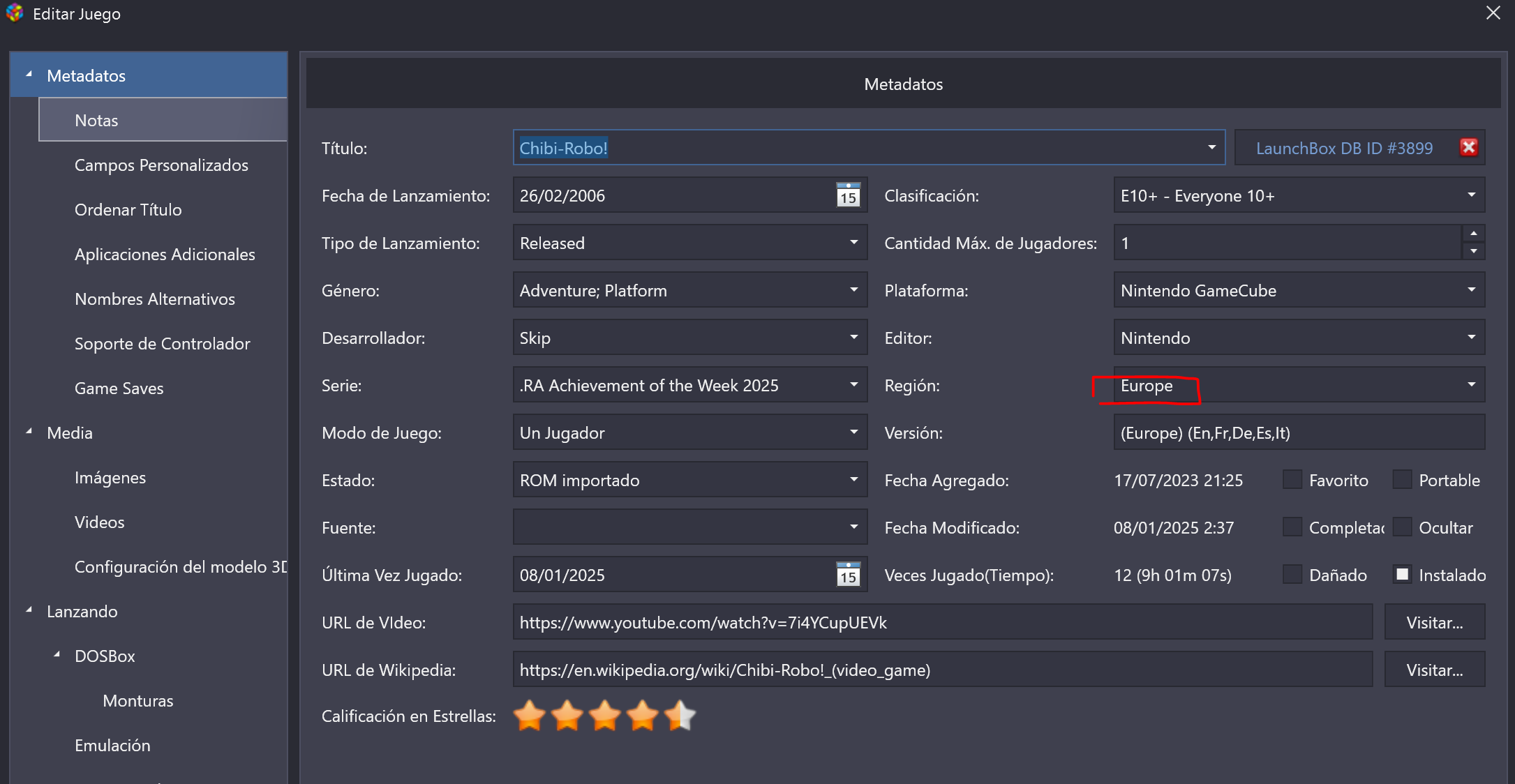Select Notas in the sidebar

coord(163,120)
